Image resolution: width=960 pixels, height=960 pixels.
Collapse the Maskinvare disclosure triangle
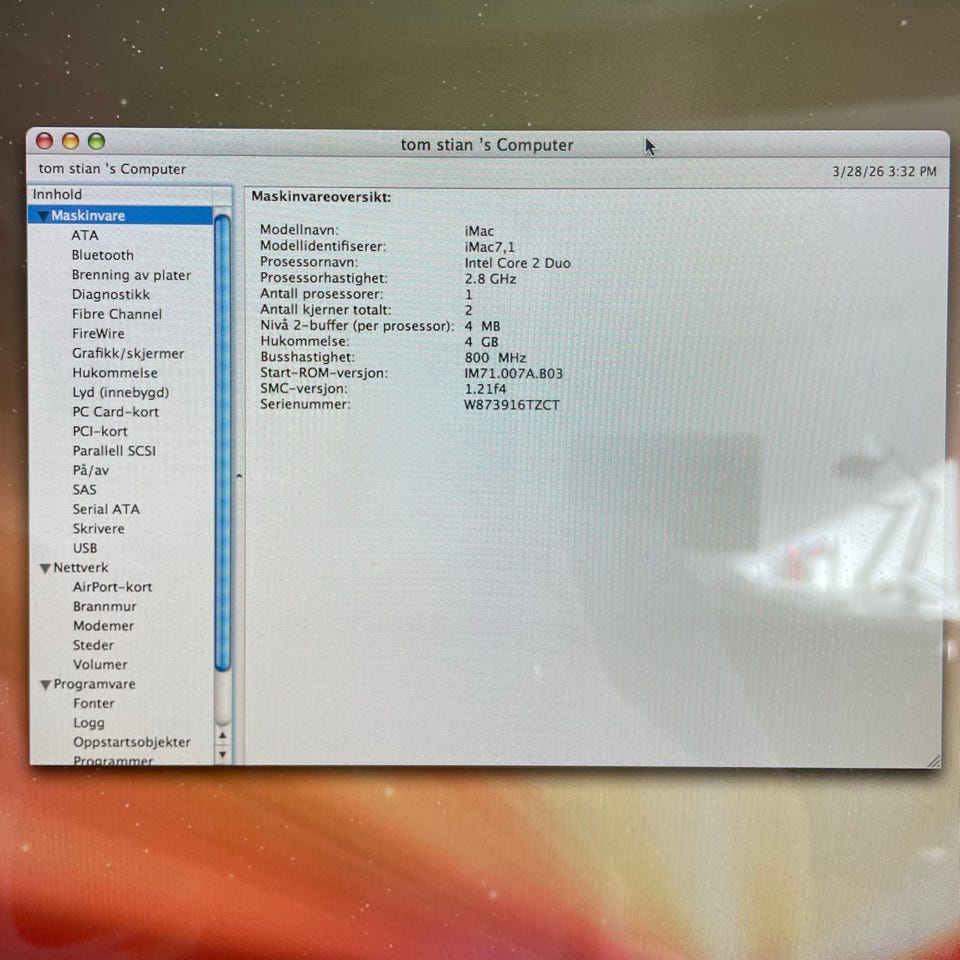[43, 216]
